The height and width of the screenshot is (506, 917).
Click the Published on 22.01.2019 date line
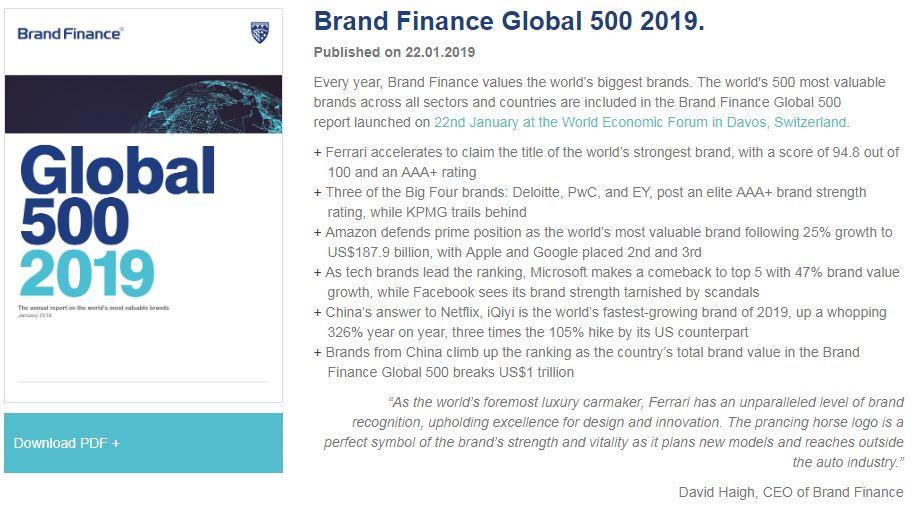click(394, 52)
